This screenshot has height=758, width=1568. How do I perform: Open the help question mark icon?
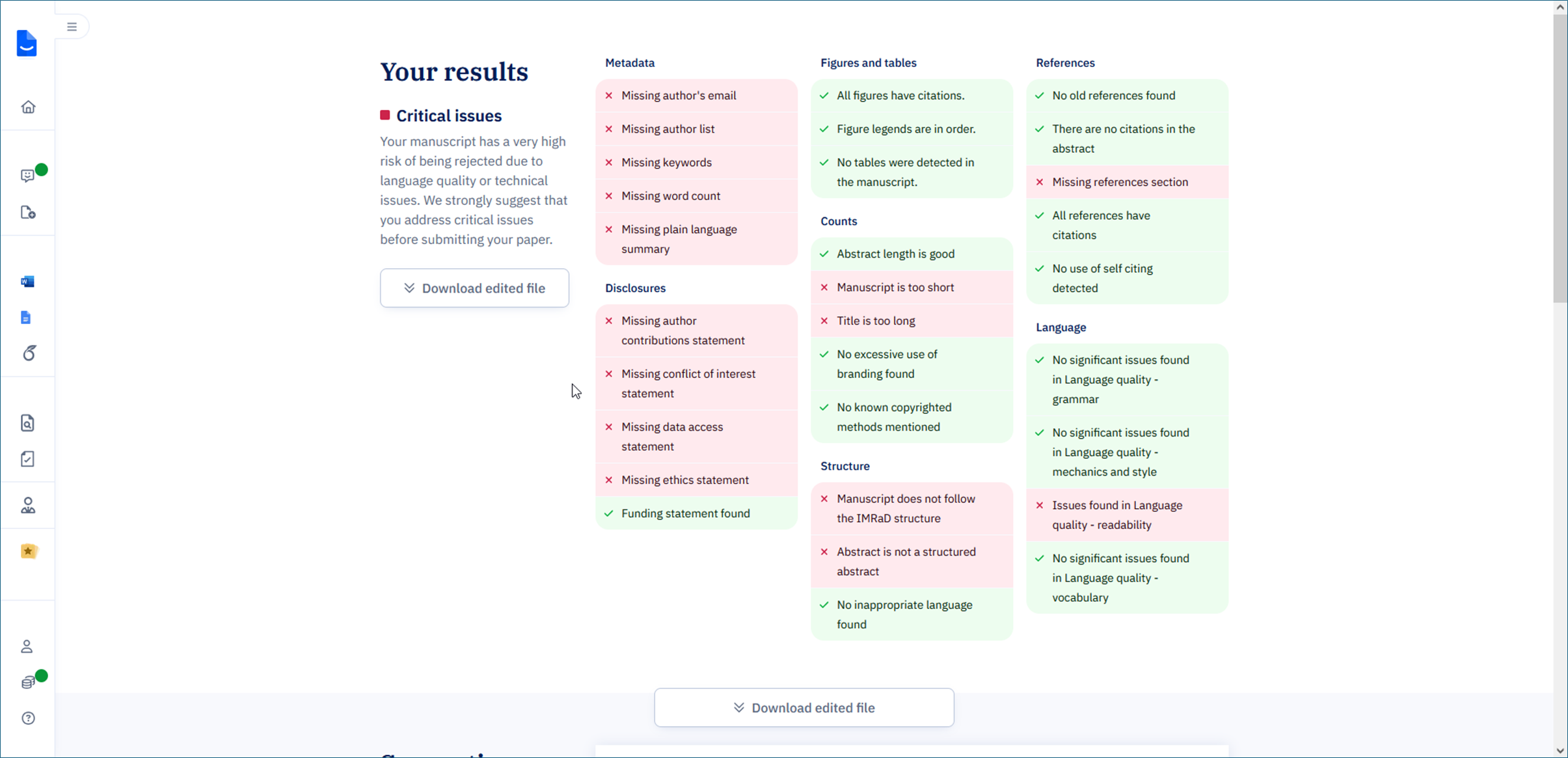click(x=28, y=718)
